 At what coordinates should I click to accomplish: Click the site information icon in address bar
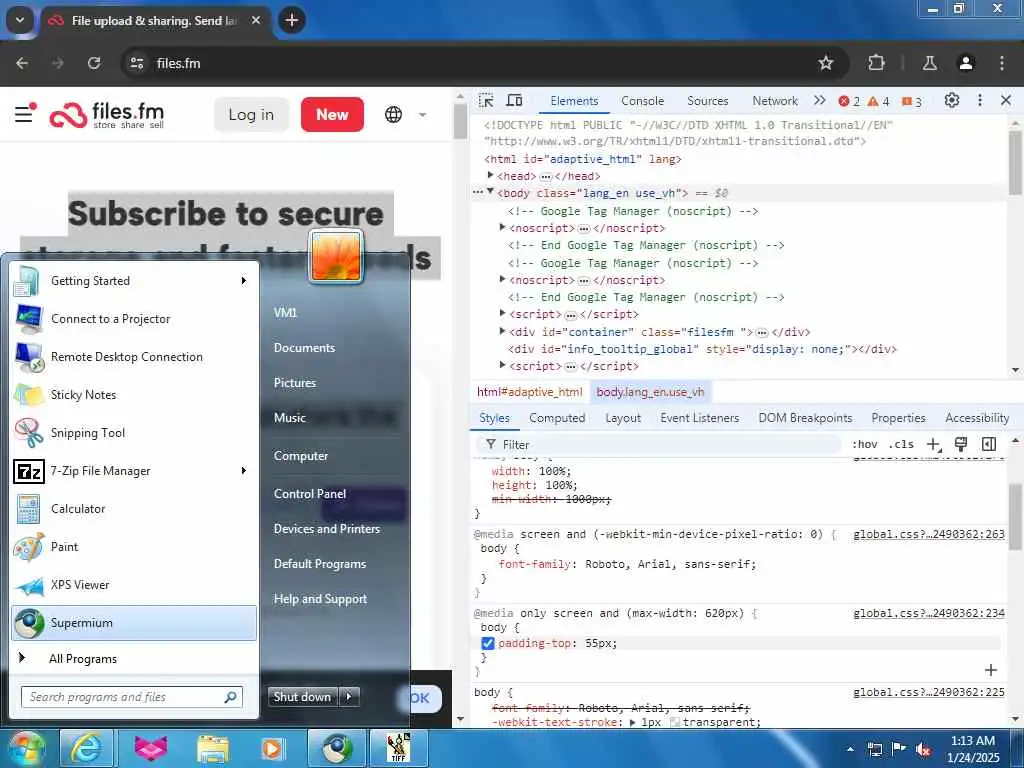(x=136, y=63)
